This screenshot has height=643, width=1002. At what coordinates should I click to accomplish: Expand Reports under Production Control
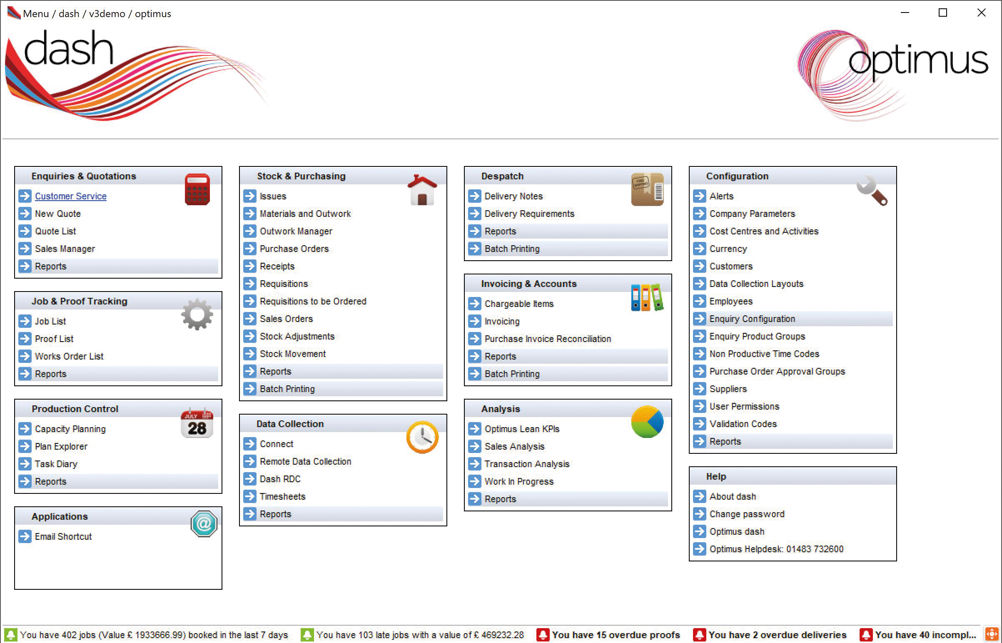(118, 482)
